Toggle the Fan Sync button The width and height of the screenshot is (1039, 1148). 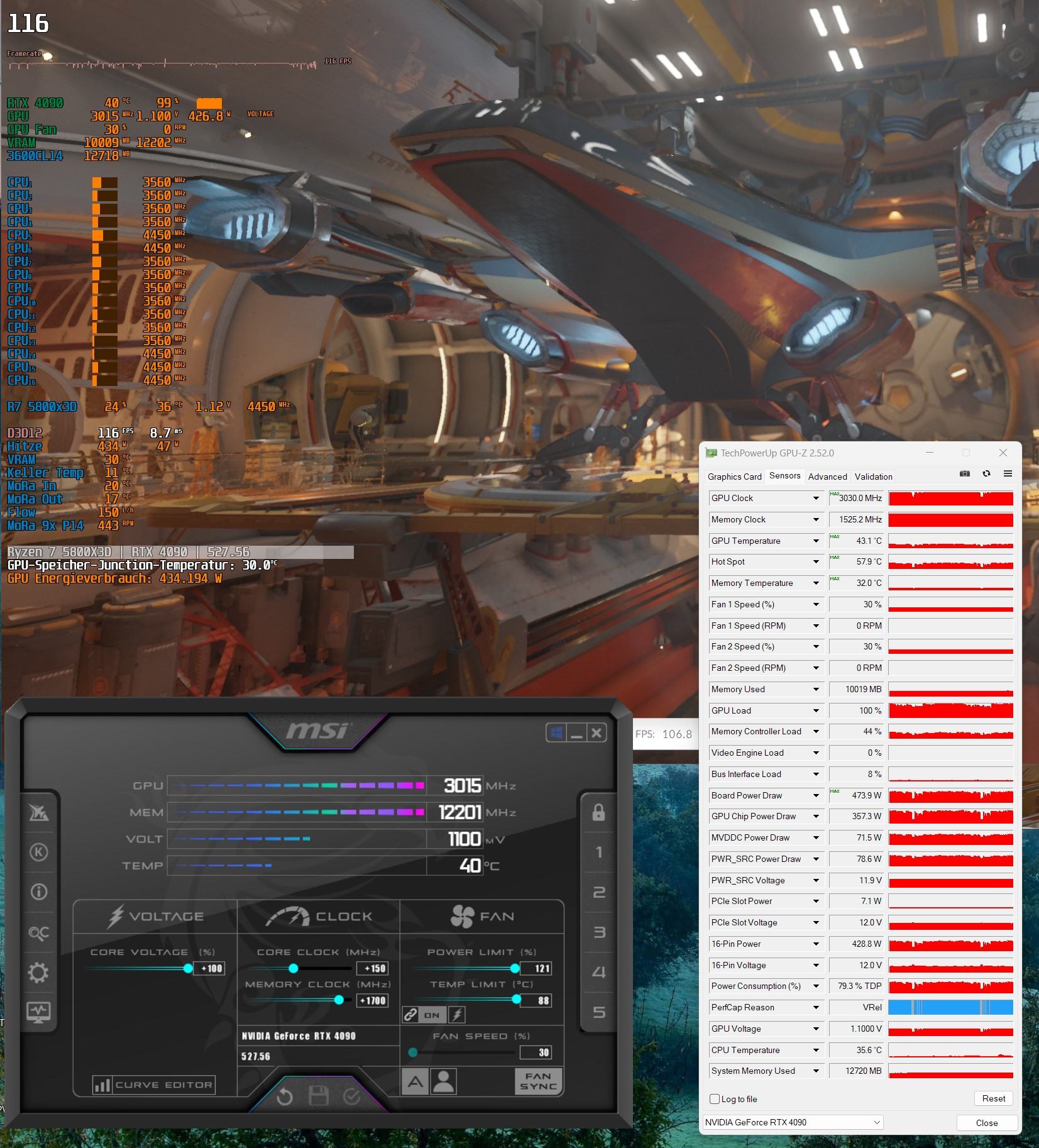click(x=538, y=1081)
